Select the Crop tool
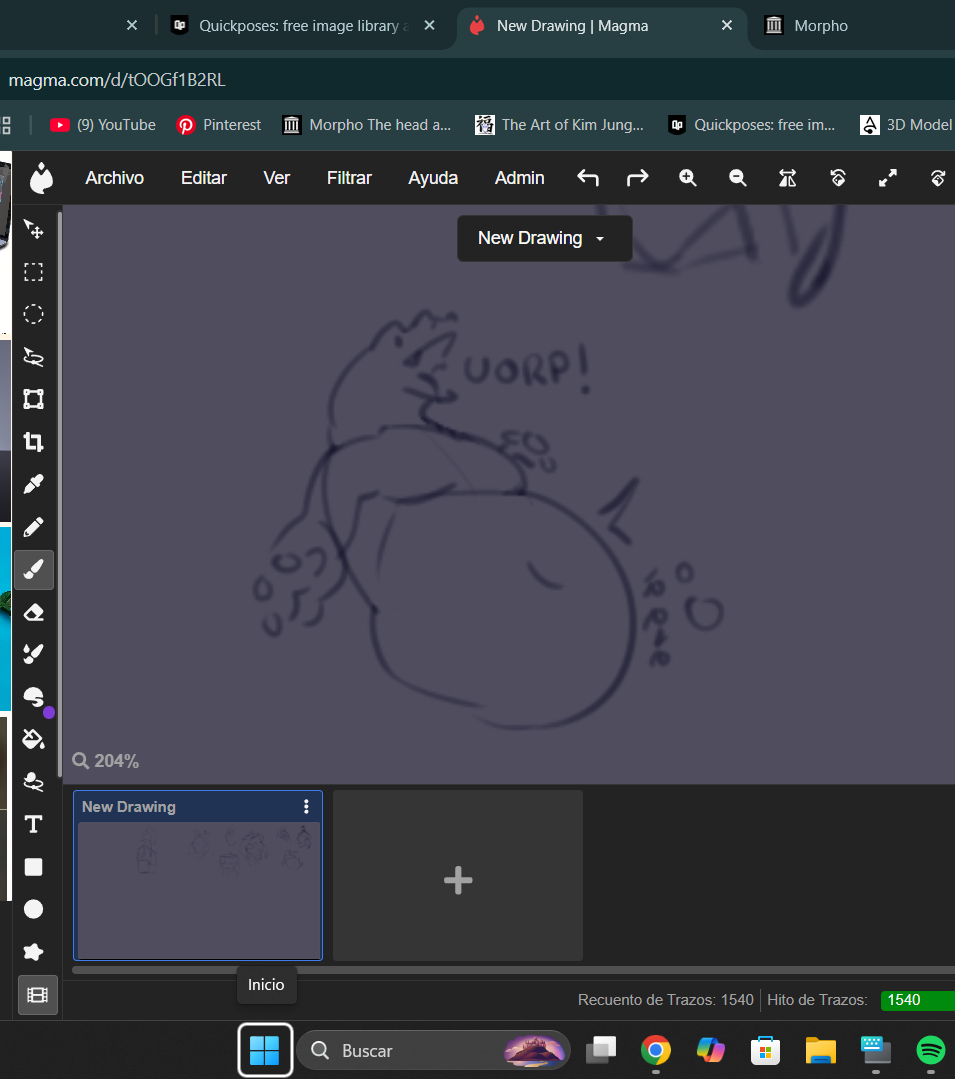955x1079 pixels. click(33, 442)
